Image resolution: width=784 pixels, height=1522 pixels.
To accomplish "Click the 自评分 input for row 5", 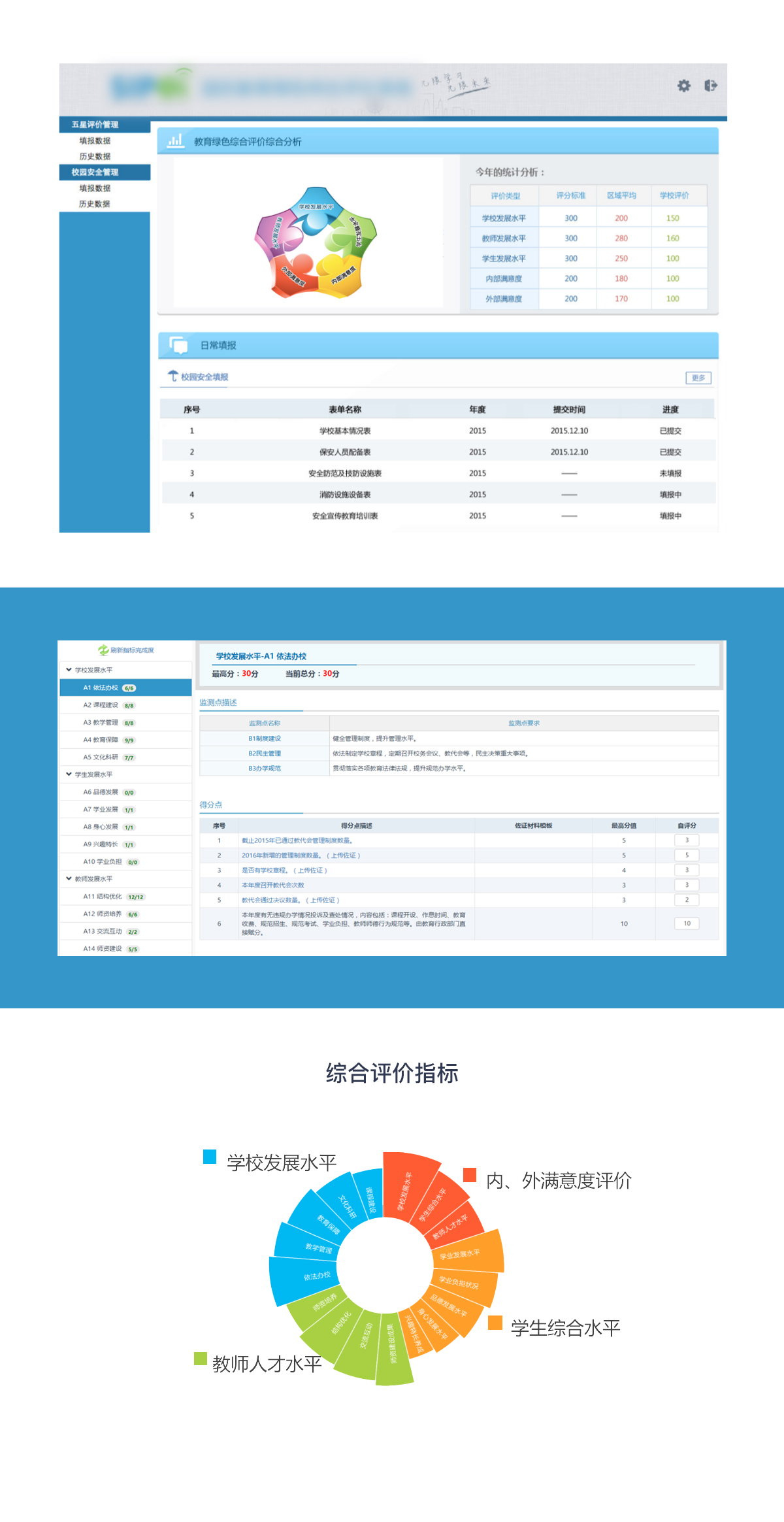I will tap(686, 900).
